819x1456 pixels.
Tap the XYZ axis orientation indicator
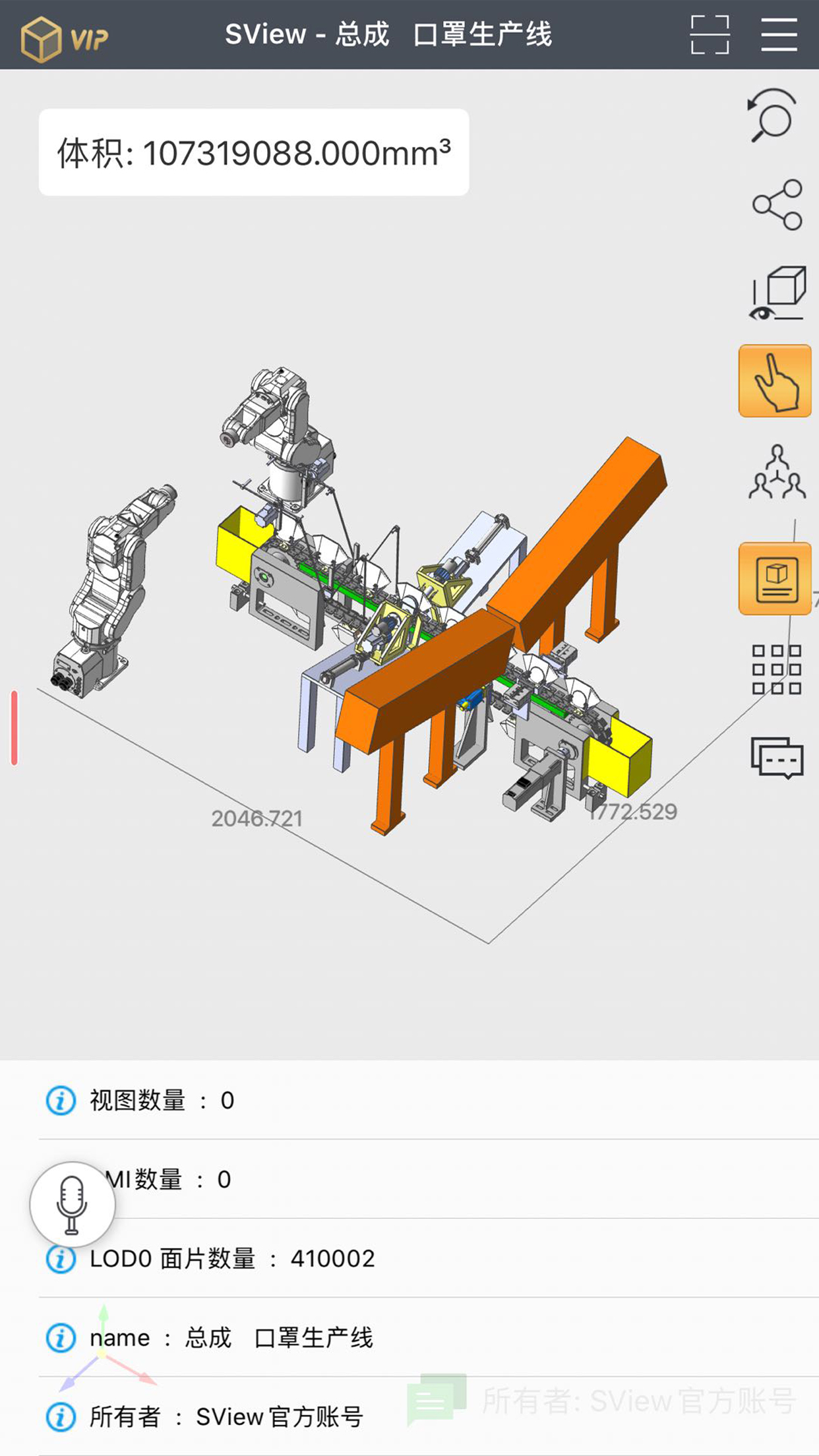click(x=104, y=1350)
